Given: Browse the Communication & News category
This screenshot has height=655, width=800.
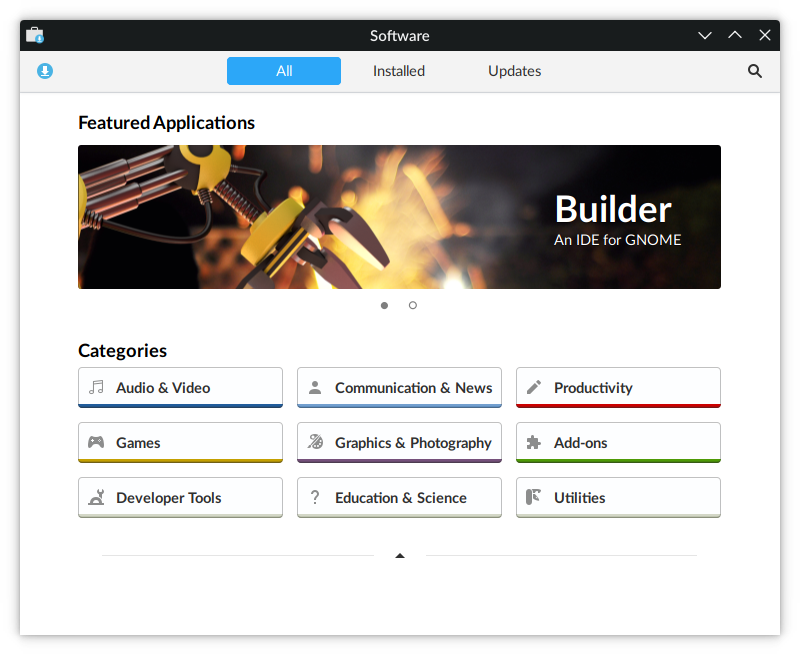Looking at the screenshot, I should [x=399, y=388].
